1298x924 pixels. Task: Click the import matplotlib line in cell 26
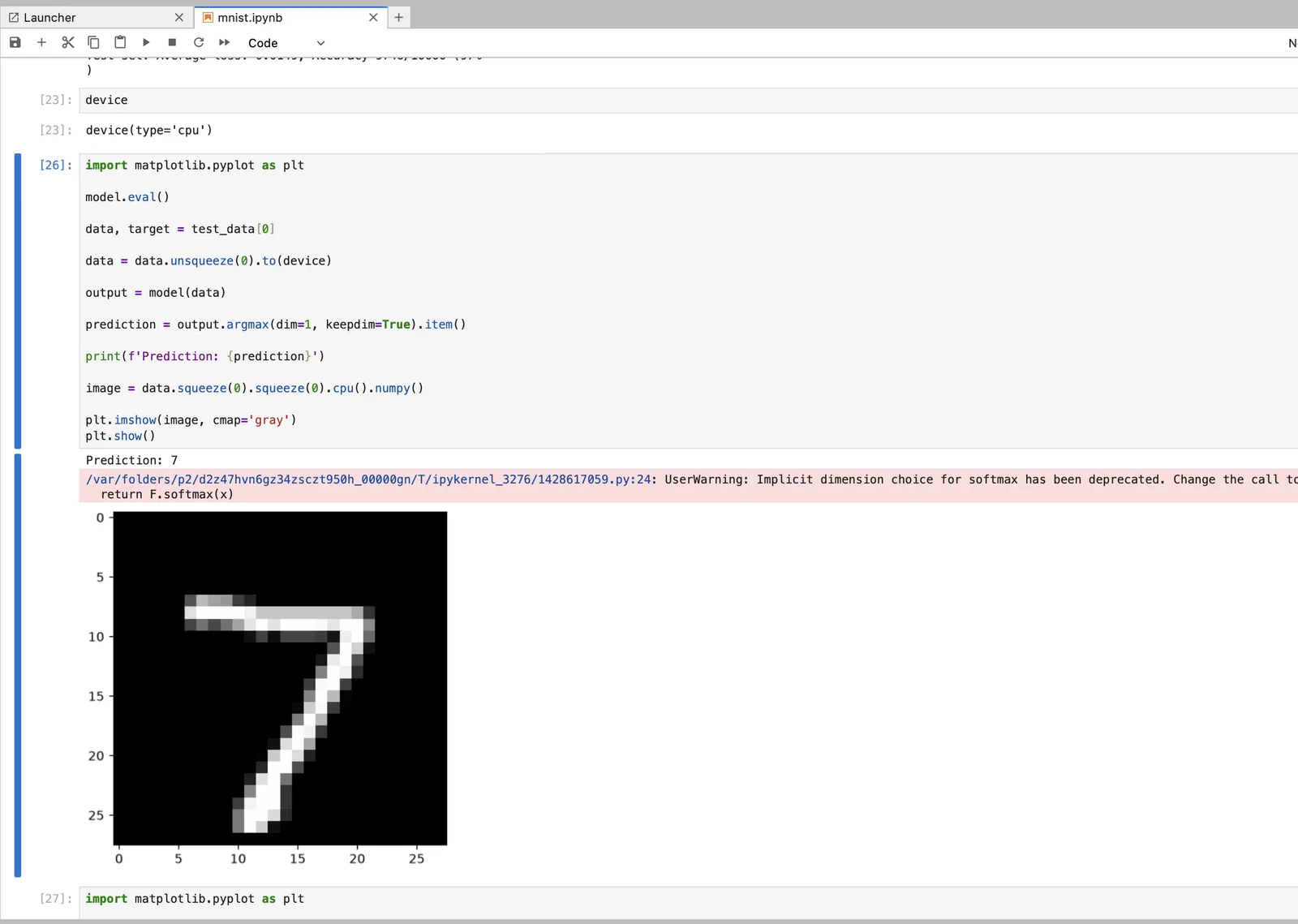click(195, 165)
